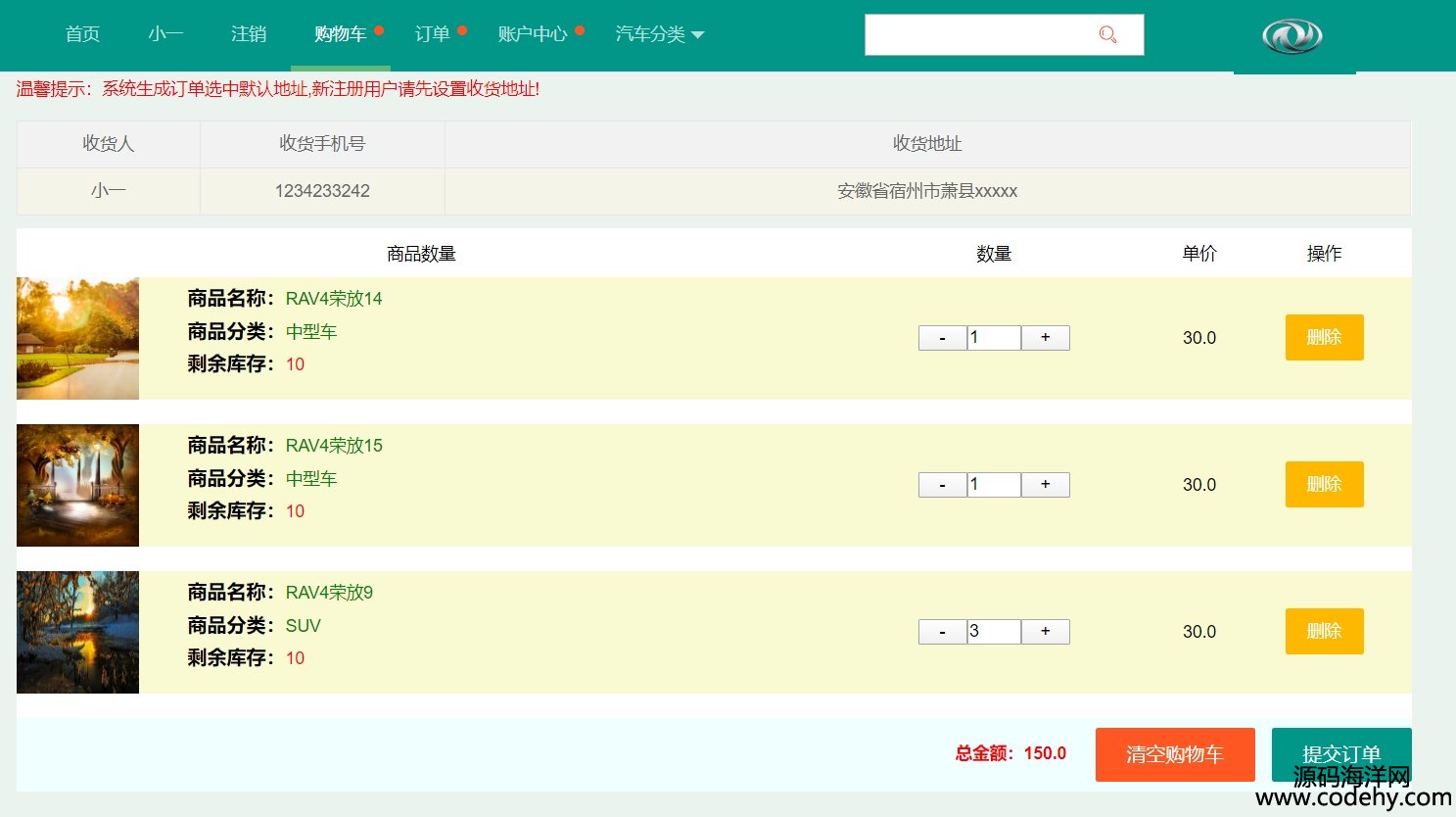
Task: Open the 汽车分类 dropdown menu
Action: point(660,34)
